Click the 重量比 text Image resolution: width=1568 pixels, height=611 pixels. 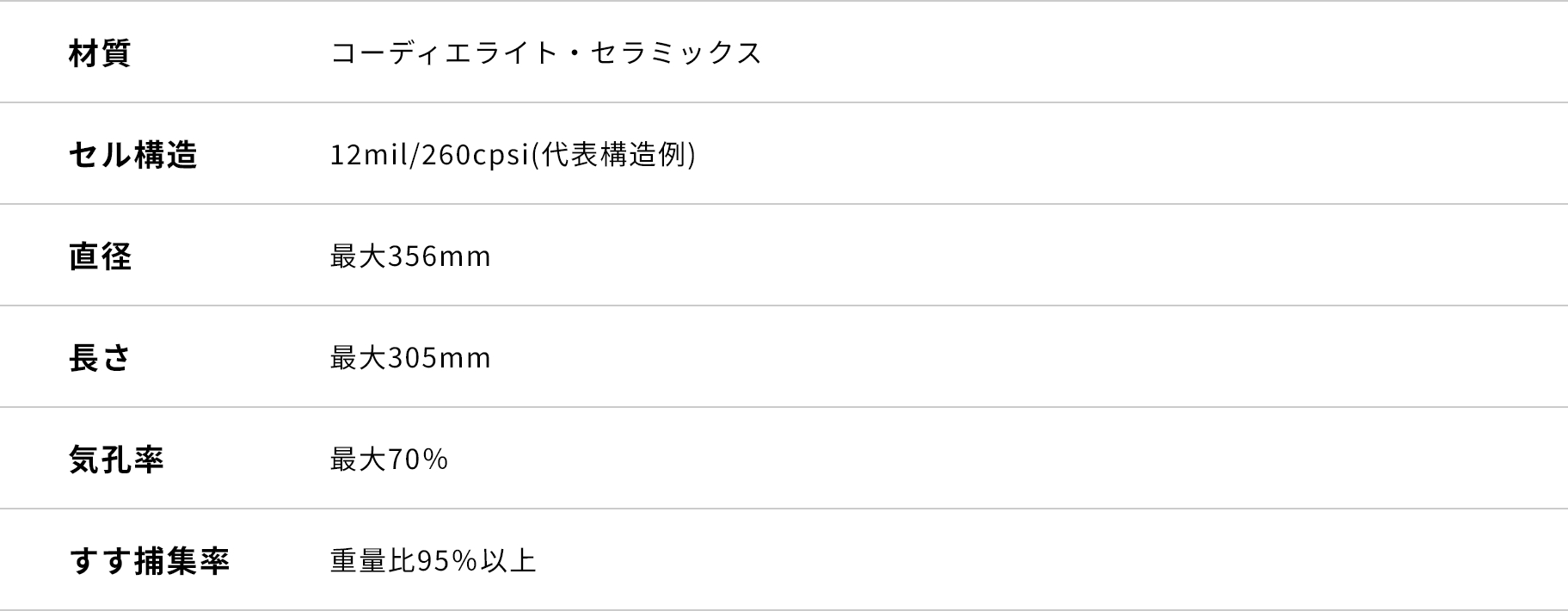coord(372,561)
